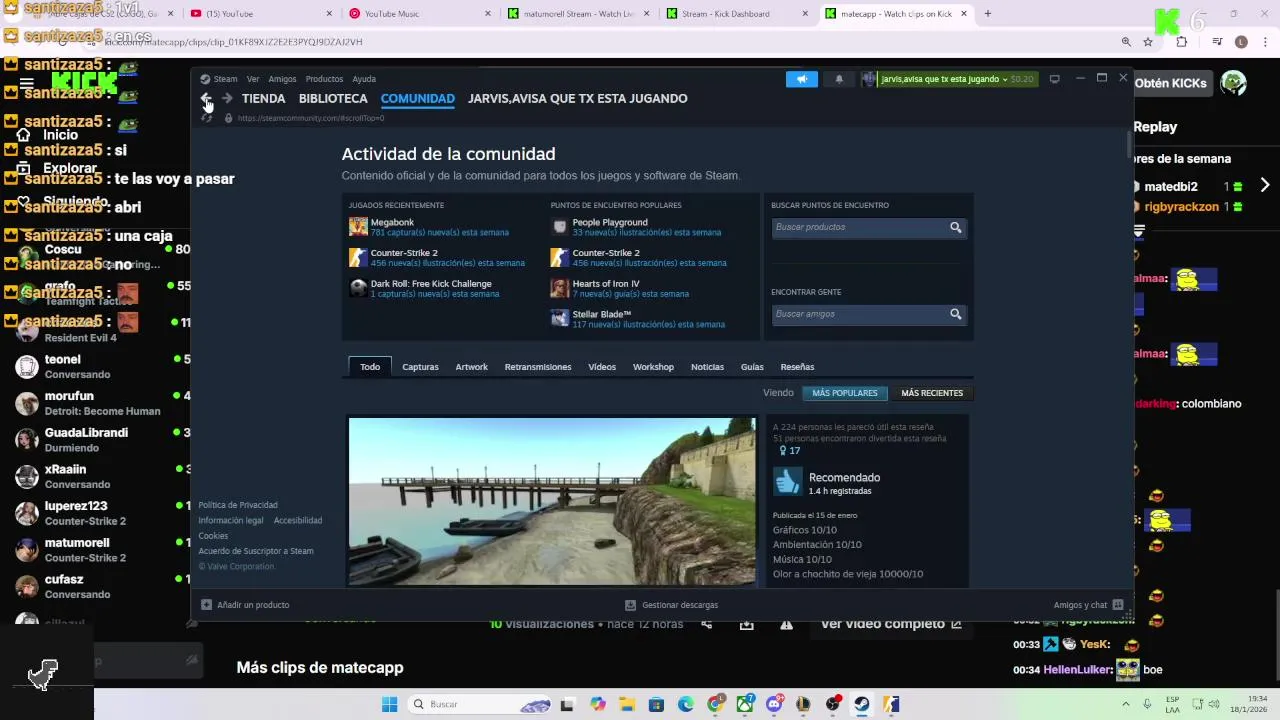
Task: Go forward in the Steam client
Action: pos(227,98)
